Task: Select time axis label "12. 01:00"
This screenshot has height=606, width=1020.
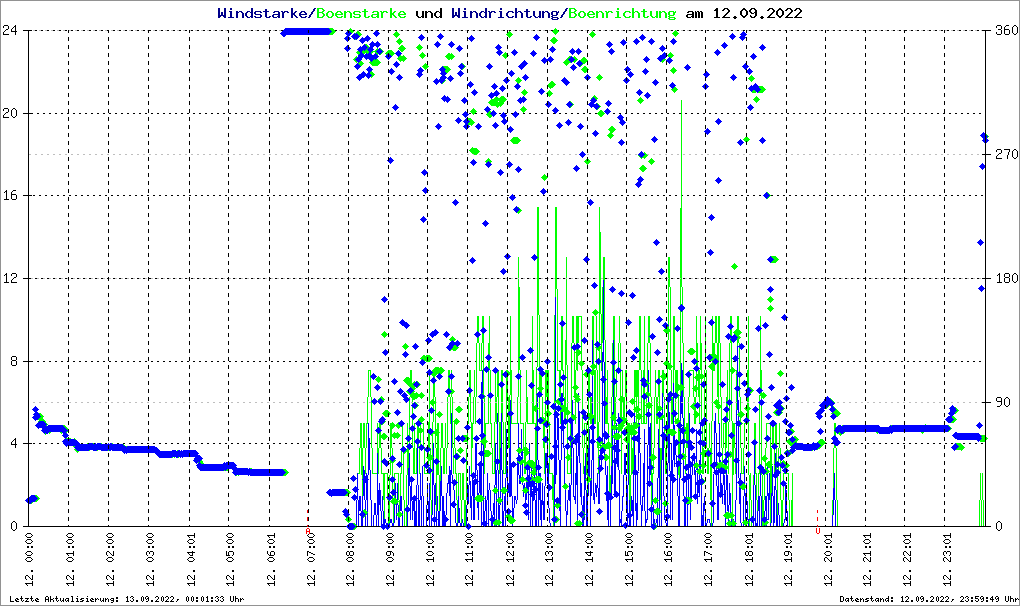Action: coord(70,559)
